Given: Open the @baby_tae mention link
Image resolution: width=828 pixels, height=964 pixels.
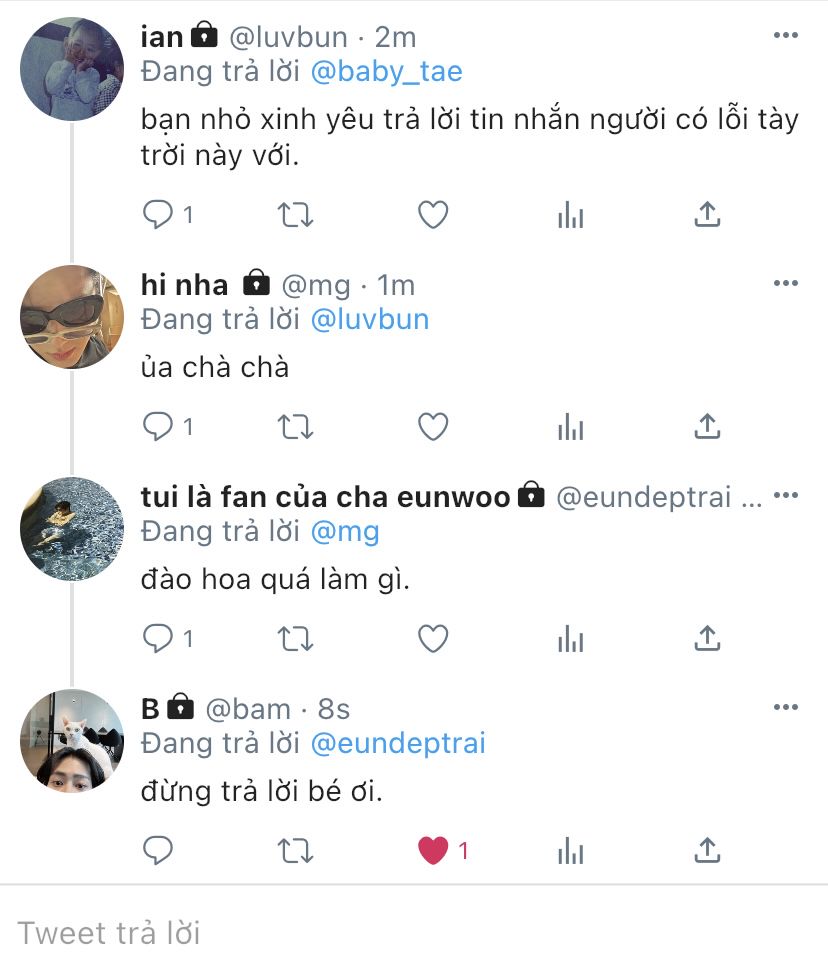Looking at the screenshot, I should [386, 71].
